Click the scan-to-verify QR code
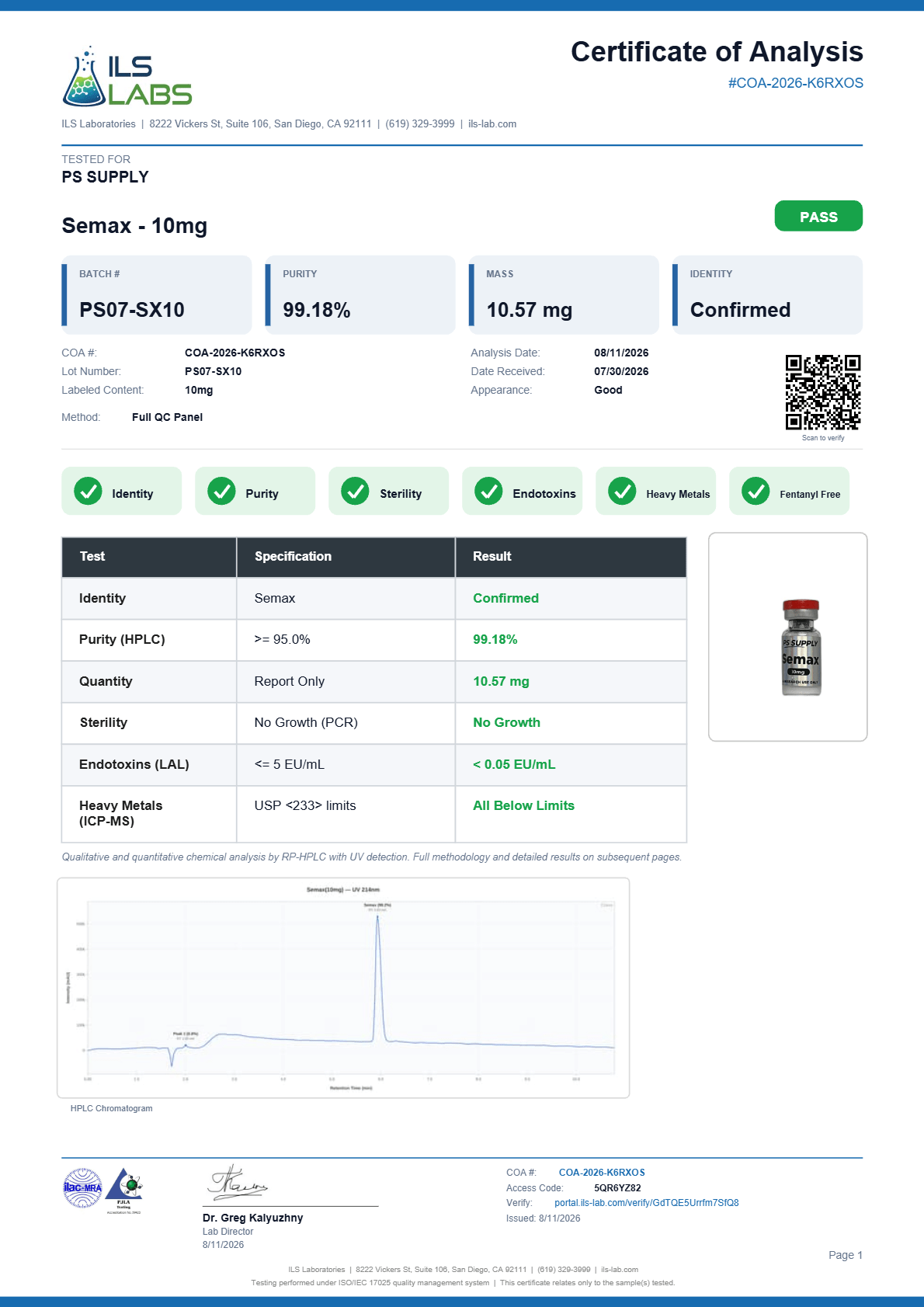Screen dimensions: 924x1307 (823, 392)
